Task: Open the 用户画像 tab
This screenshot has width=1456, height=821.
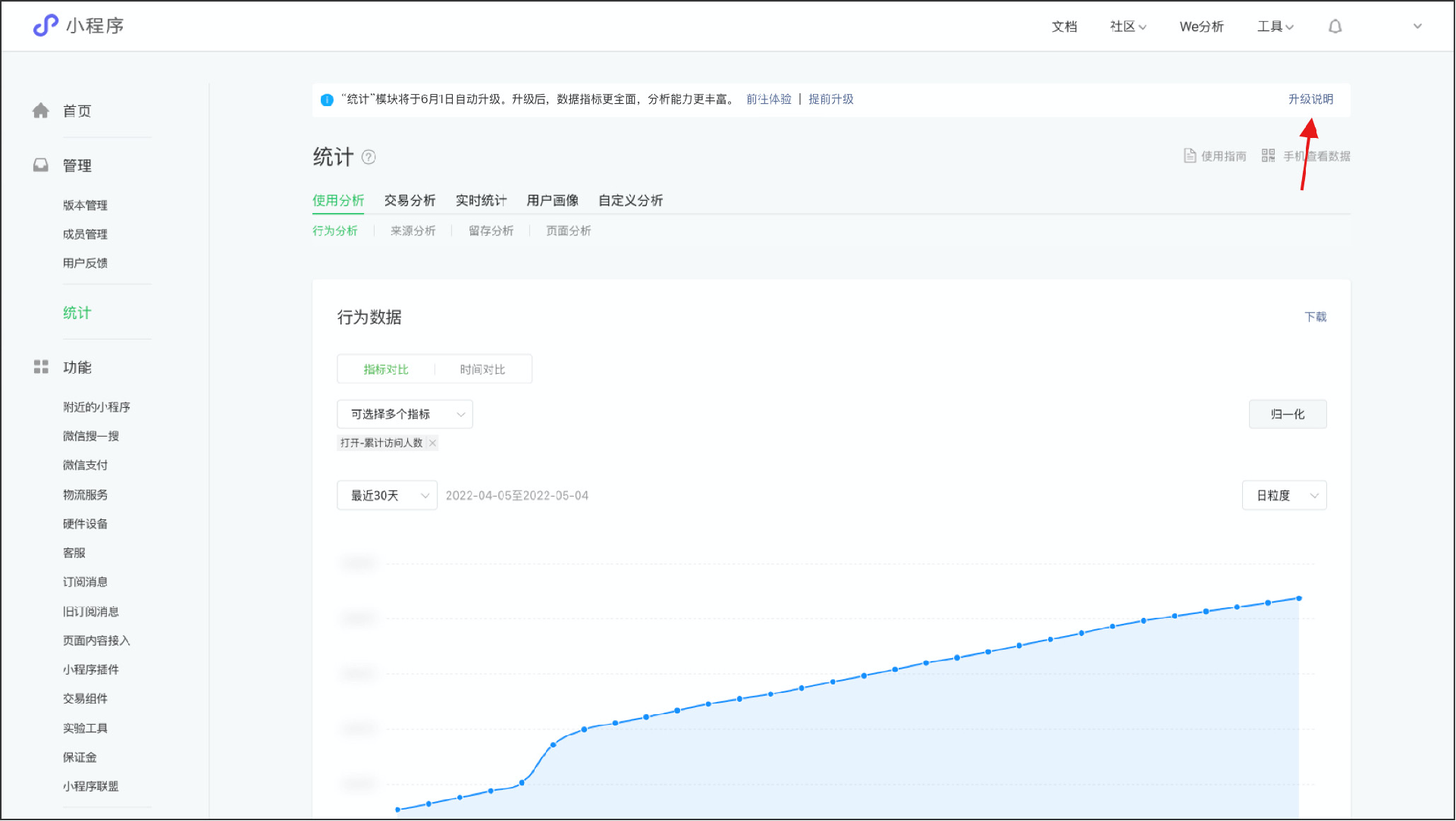Action: pyautogui.click(x=552, y=200)
